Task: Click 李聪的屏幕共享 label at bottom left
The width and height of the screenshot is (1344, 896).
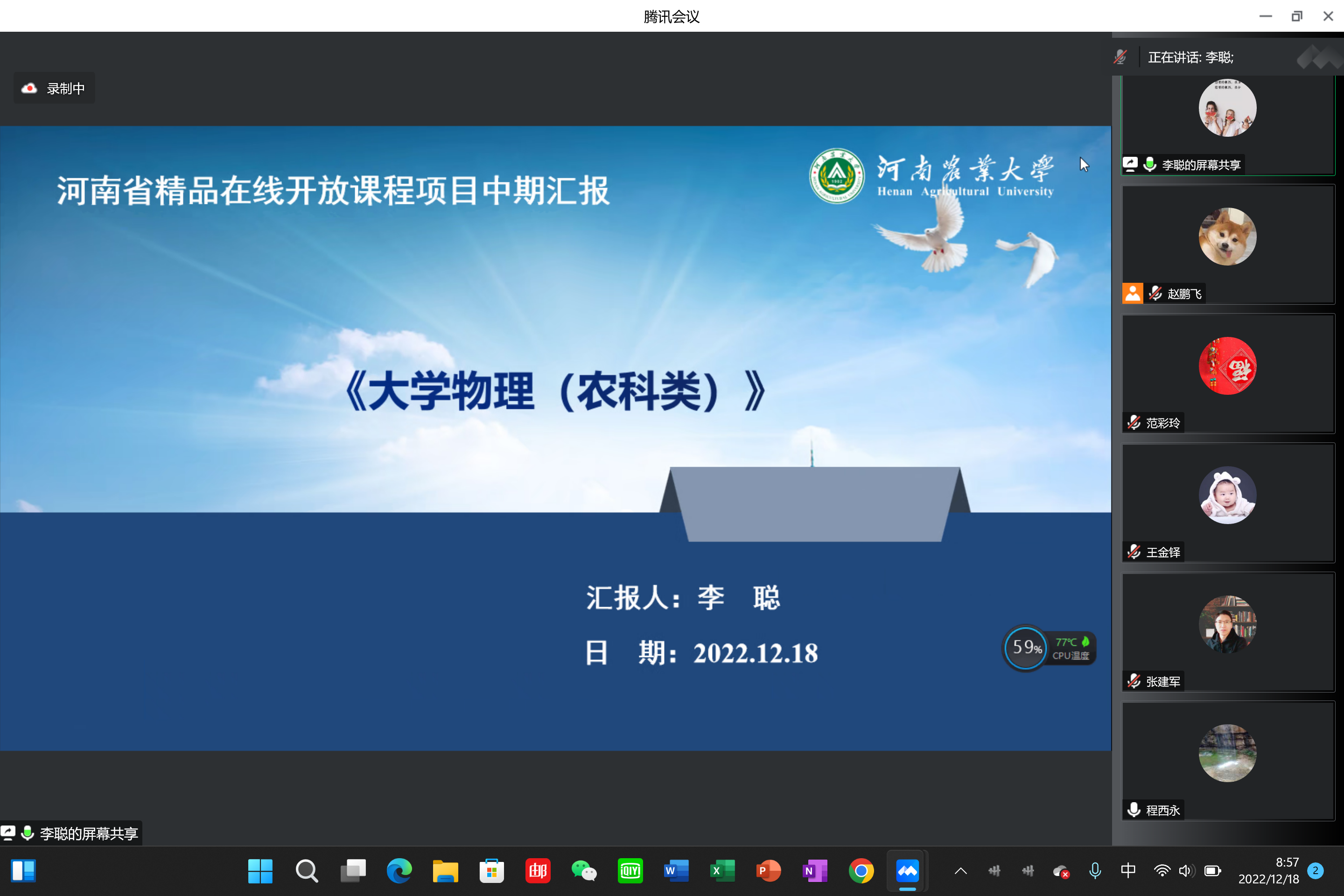Action: [89, 834]
